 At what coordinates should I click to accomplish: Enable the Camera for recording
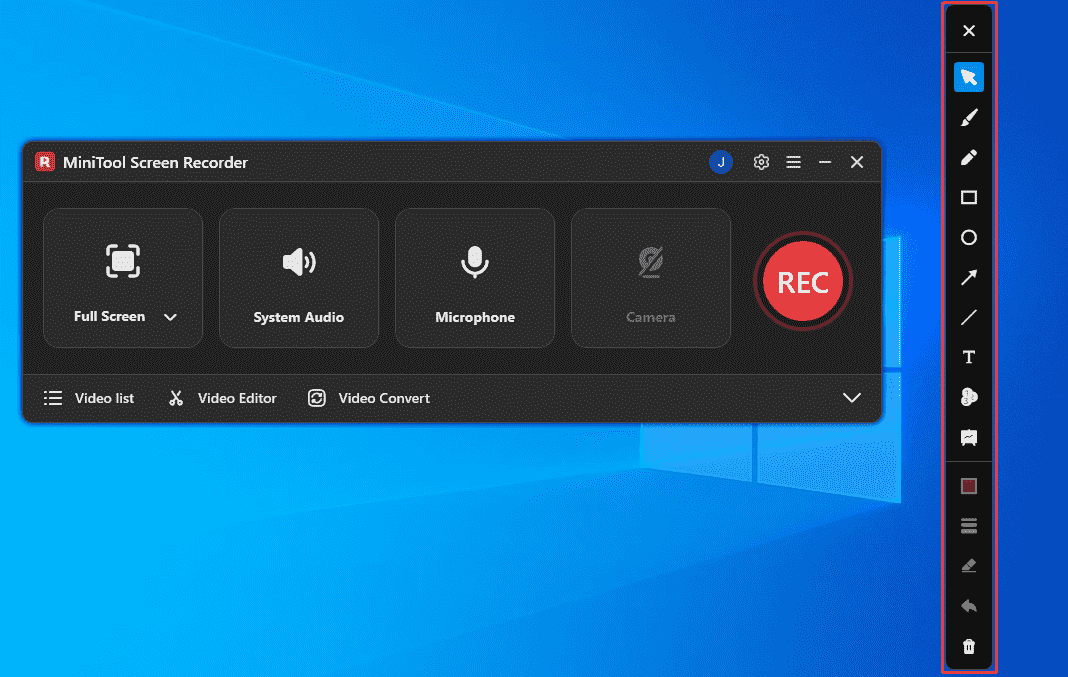tap(650, 277)
